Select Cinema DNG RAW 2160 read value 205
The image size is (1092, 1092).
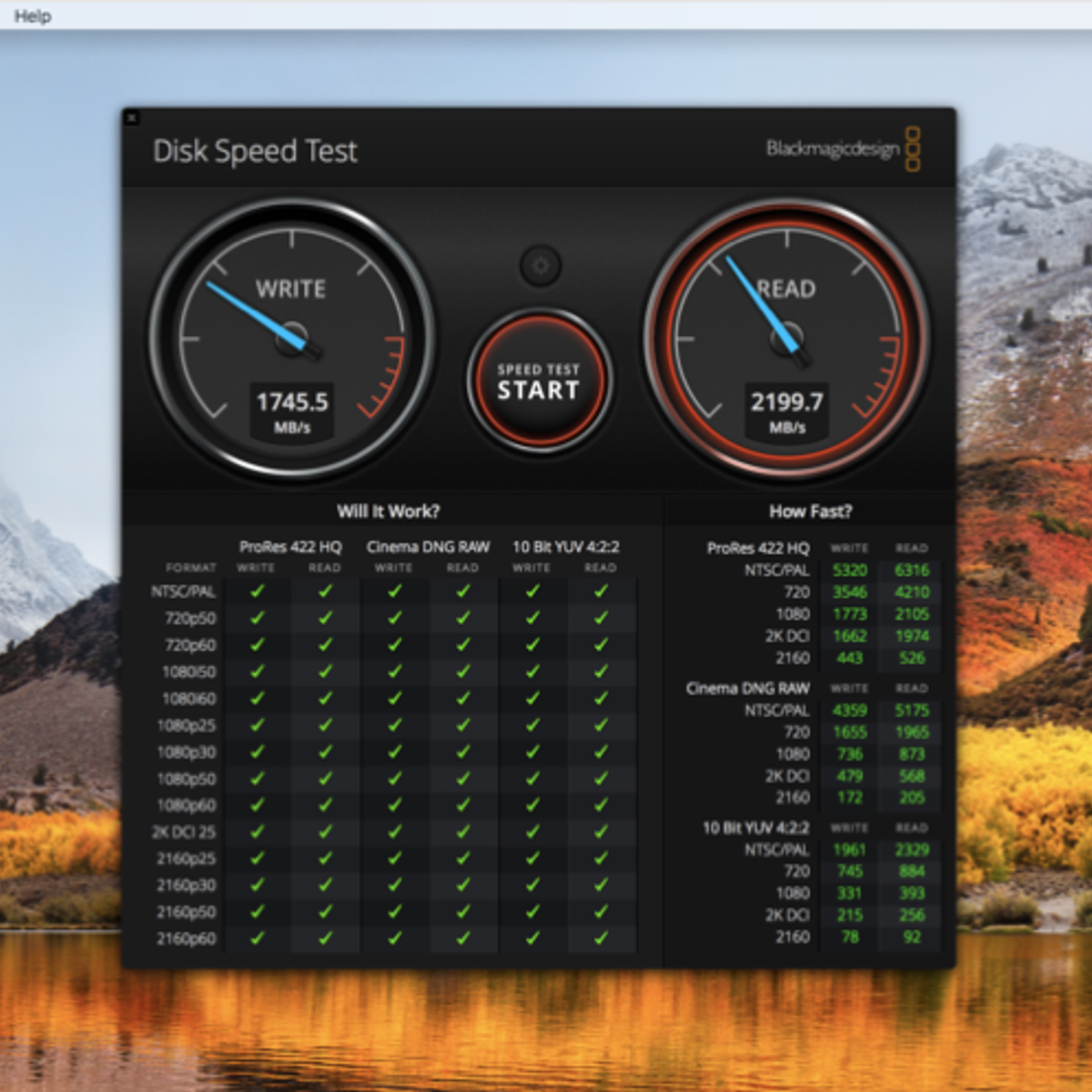912,798
